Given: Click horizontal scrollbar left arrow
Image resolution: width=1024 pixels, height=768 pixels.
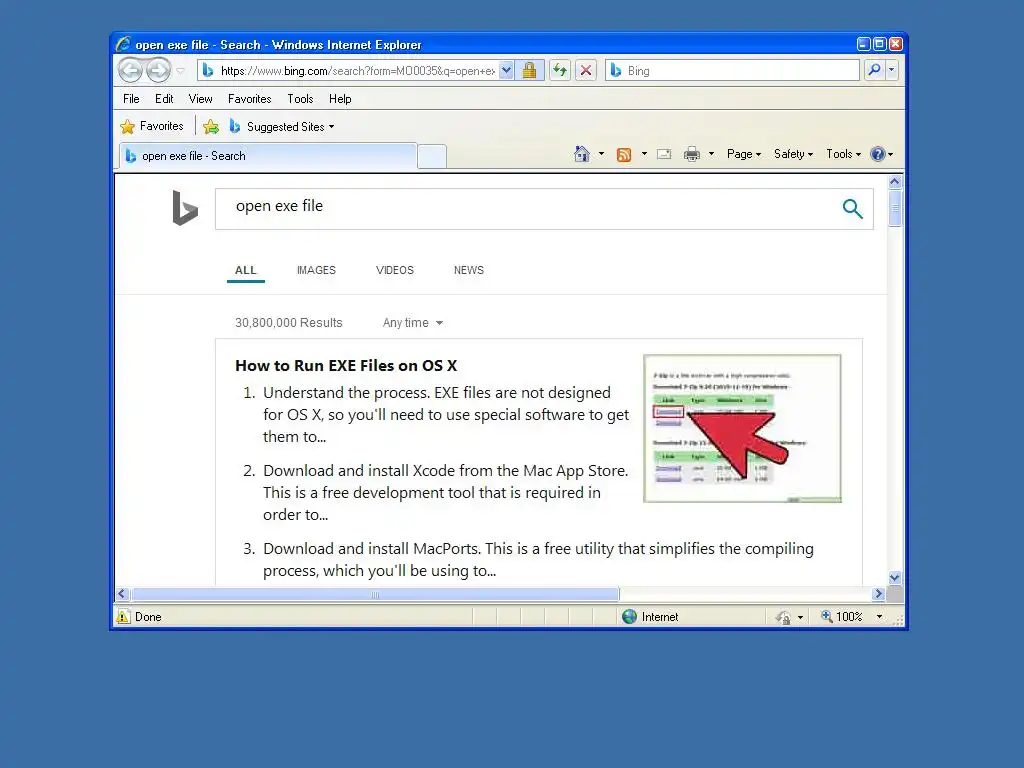Looking at the screenshot, I should (x=122, y=594).
